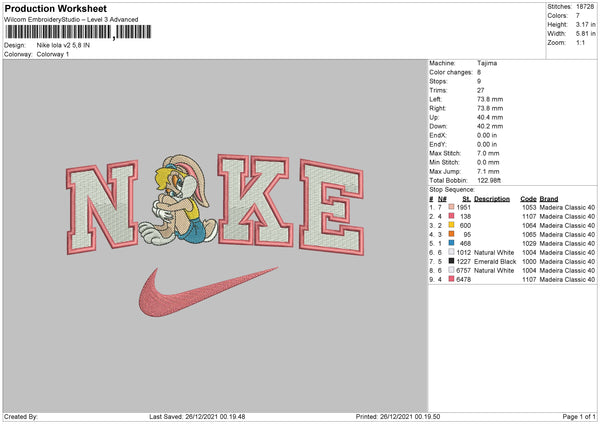Click the 'Page 1 of 1' footer text
Screen dimensions: 600x424
(579, 416)
